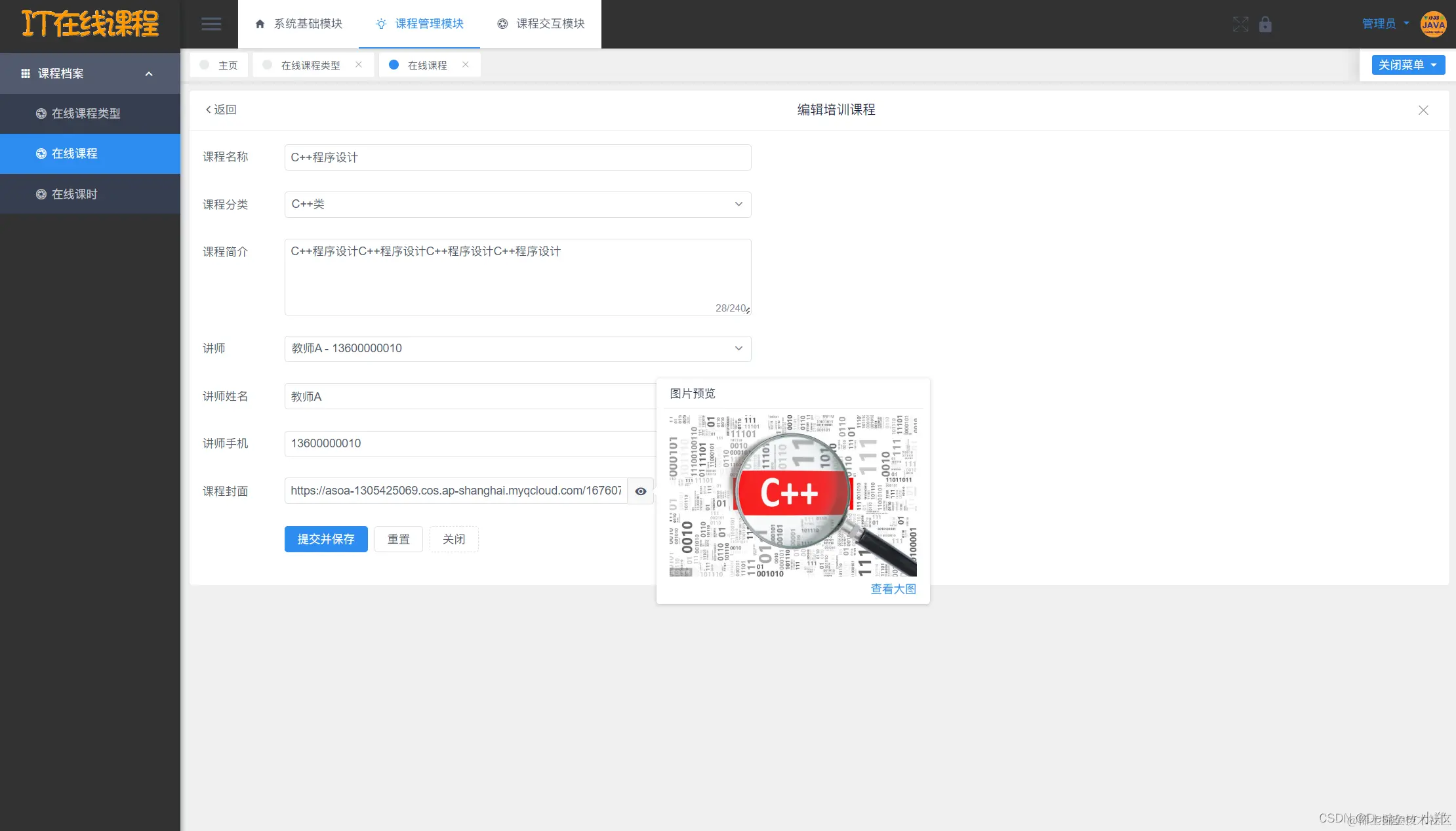Screen dimensions: 1456x831
Task: Open the JAVA admin avatar
Action: pyautogui.click(x=1434, y=24)
